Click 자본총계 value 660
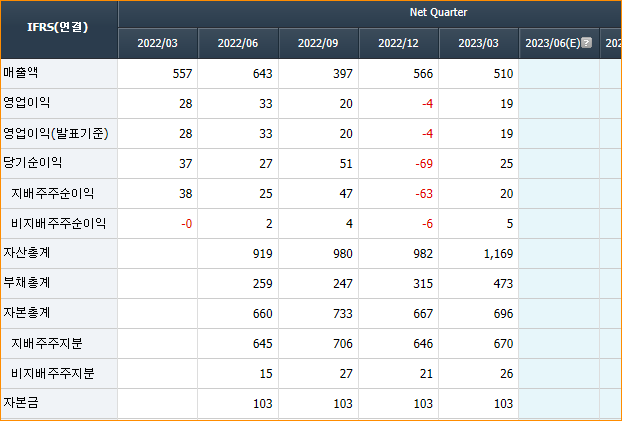 pyautogui.click(x=263, y=314)
